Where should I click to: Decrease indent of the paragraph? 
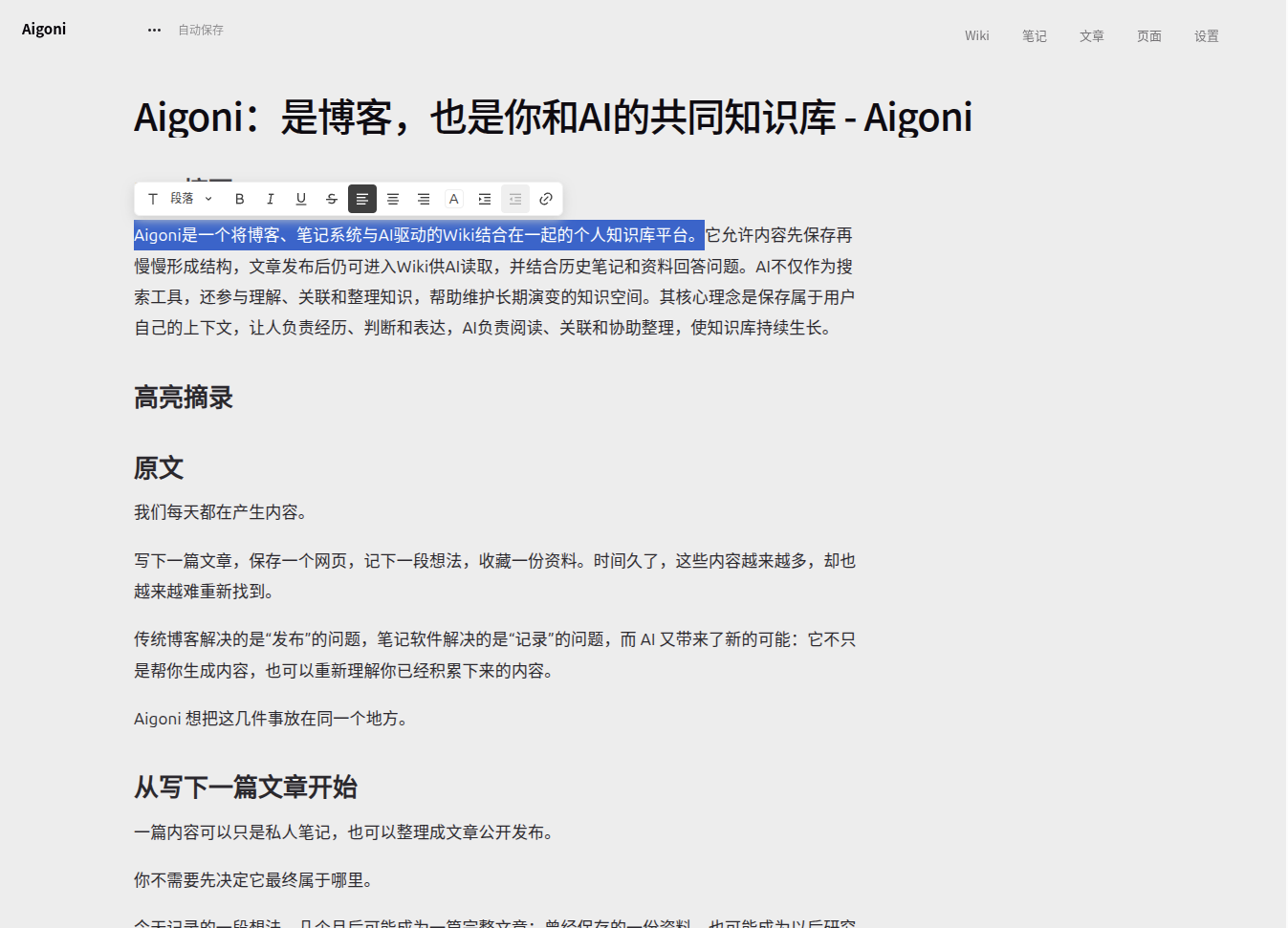pos(515,199)
